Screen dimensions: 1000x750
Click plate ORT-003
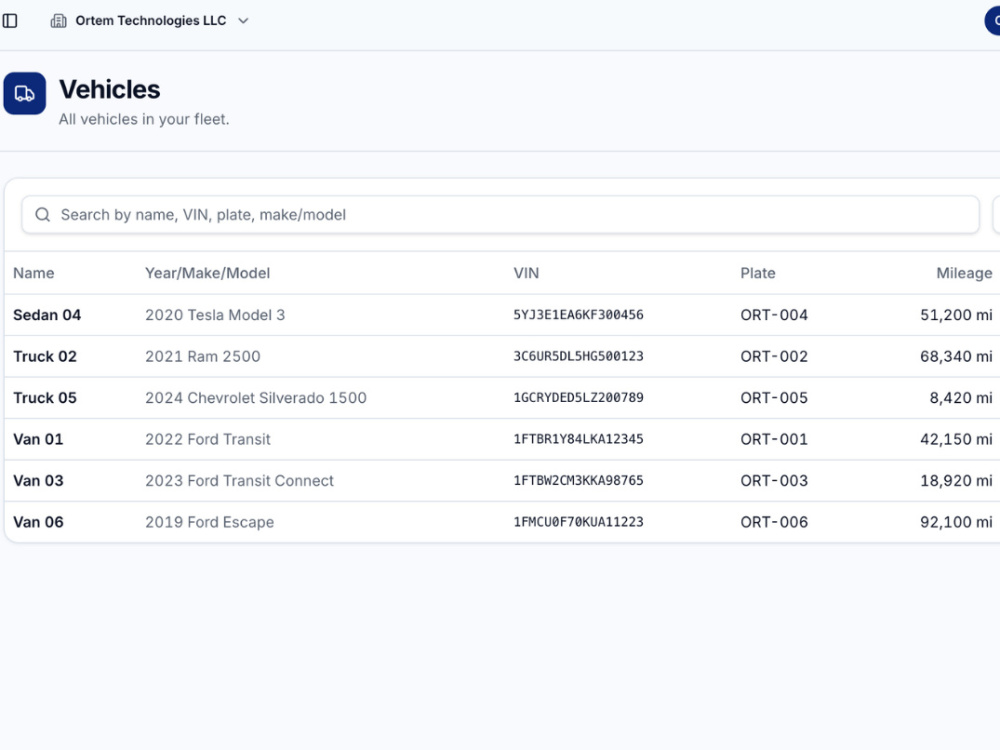click(774, 481)
